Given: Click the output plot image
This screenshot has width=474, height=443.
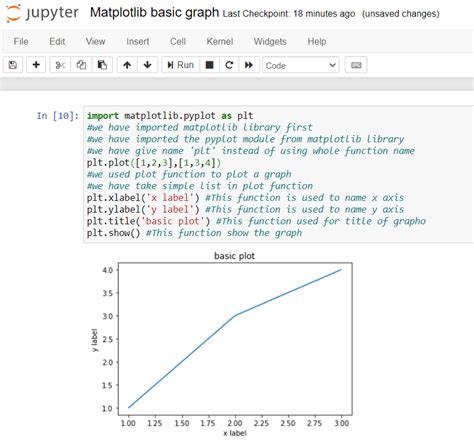Looking at the screenshot, I should [222, 344].
